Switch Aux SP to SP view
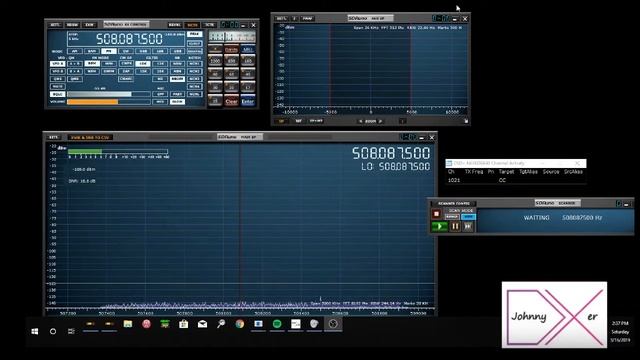Screen dimensions: 640x360 pyautogui.click(x=281, y=121)
